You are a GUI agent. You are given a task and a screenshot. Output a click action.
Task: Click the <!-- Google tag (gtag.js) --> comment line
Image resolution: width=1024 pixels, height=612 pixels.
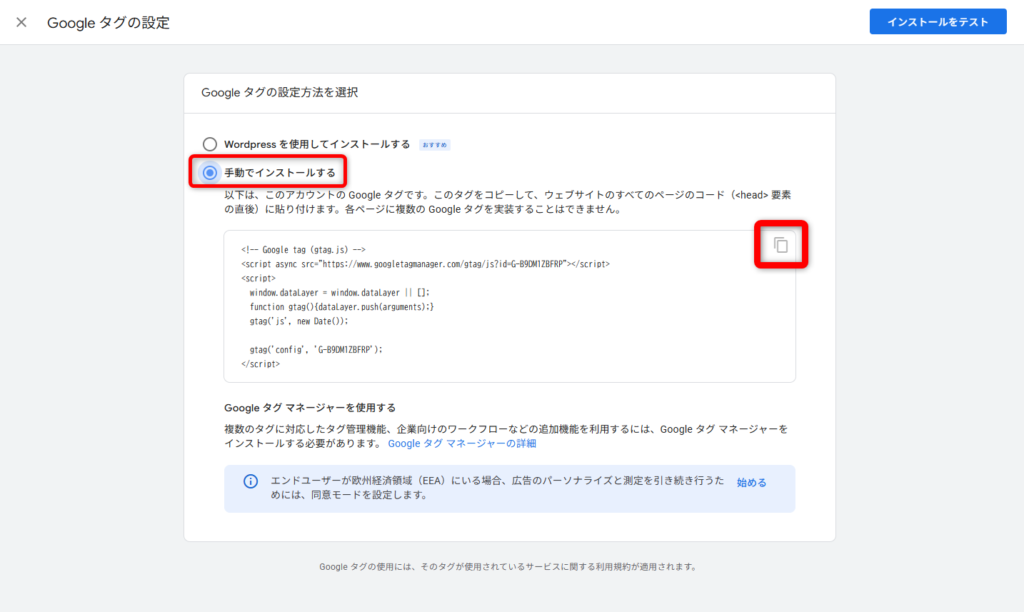point(303,250)
